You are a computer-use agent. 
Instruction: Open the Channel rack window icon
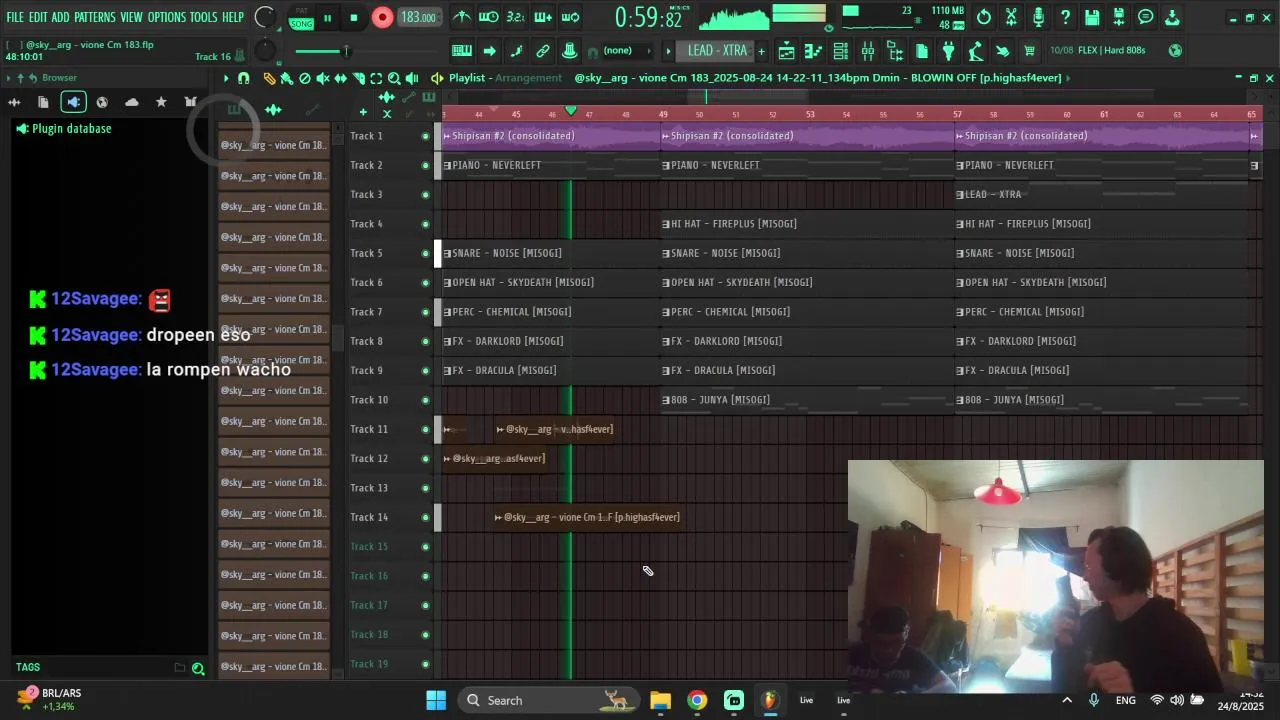(840, 51)
